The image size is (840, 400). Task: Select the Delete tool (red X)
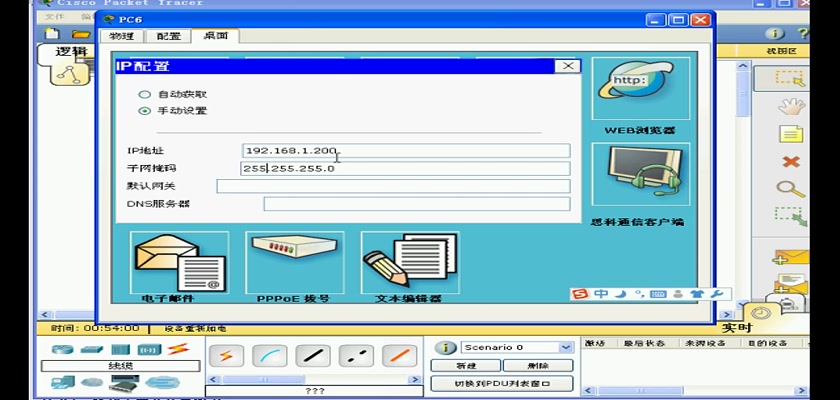791,162
